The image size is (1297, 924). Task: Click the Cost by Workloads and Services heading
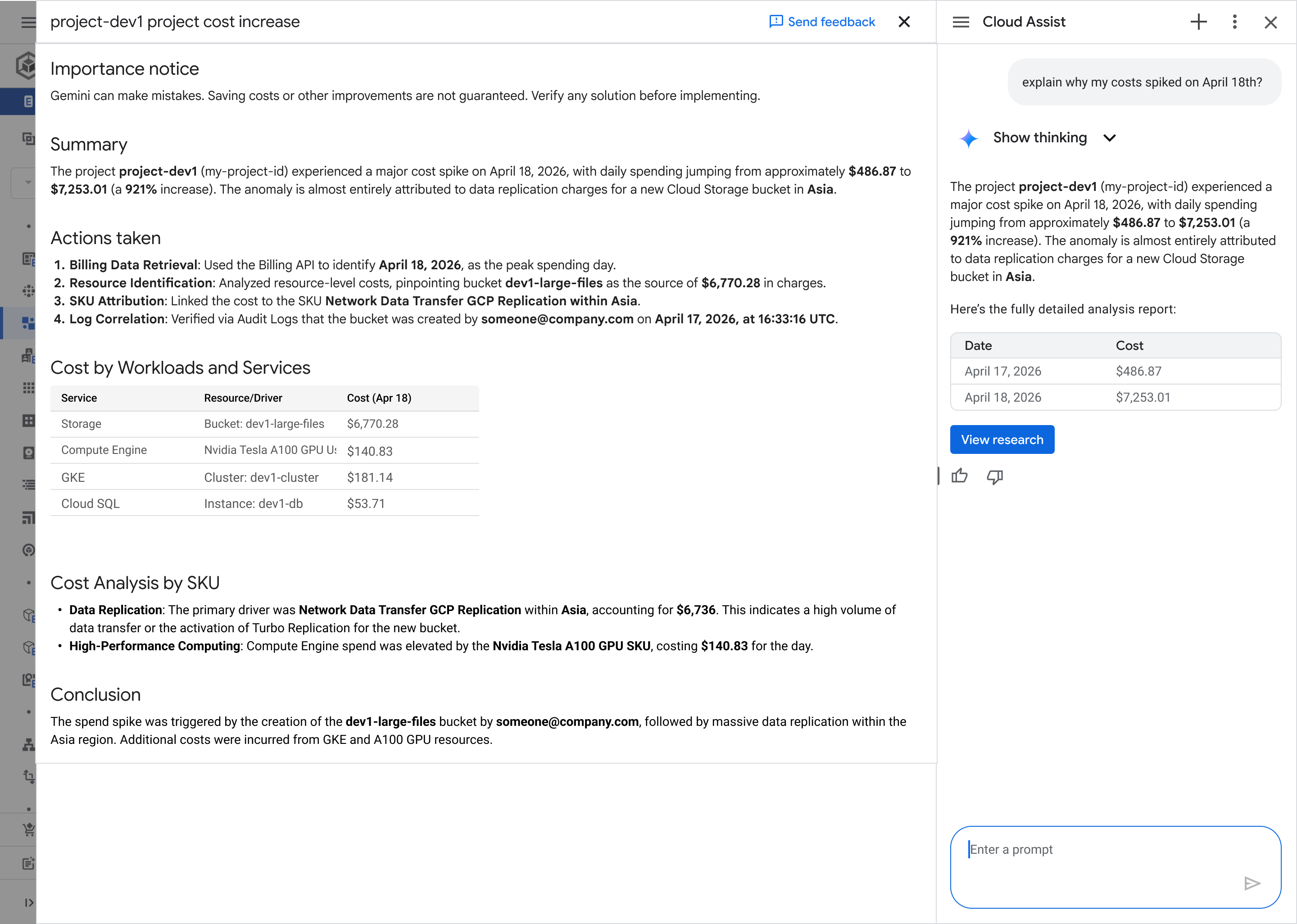pos(180,367)
